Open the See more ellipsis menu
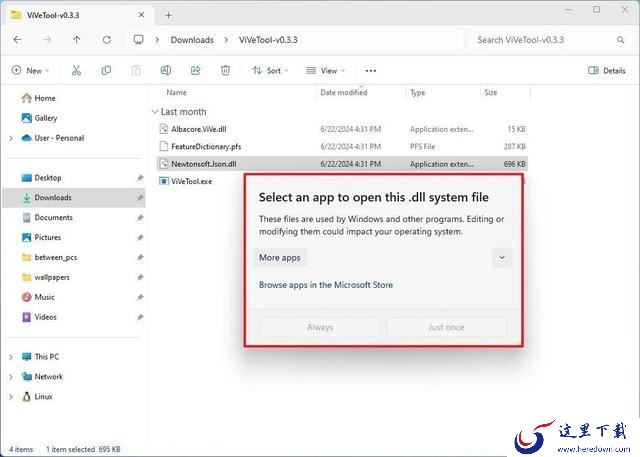The height and width of the screenshot is (457, 640). (x=371, y=71)
